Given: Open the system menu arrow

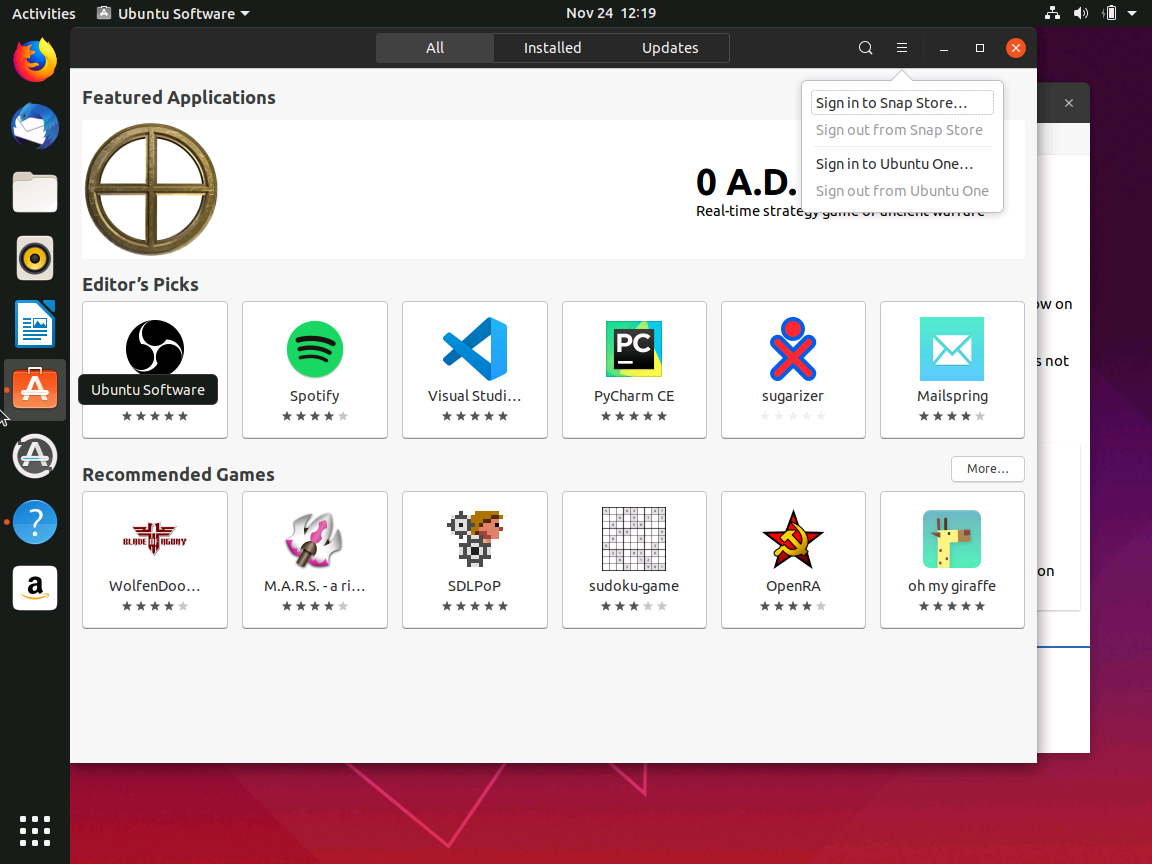Looking at the screenshot, I should [x=1132, y=12].
